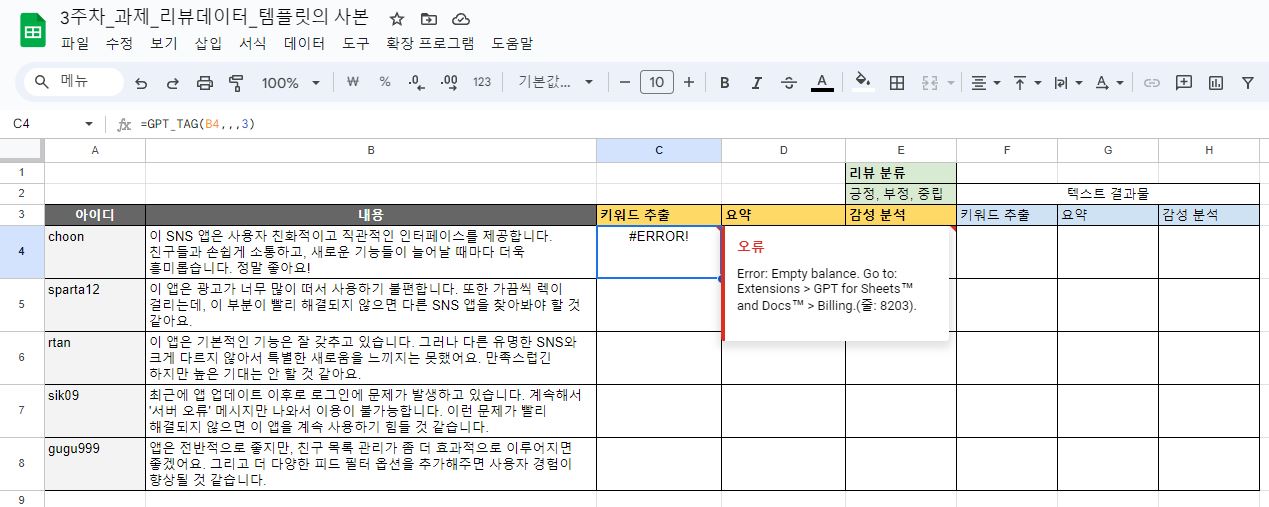Decrease font size with minus button
The image size is (1269, 507).
pos(625,82)
